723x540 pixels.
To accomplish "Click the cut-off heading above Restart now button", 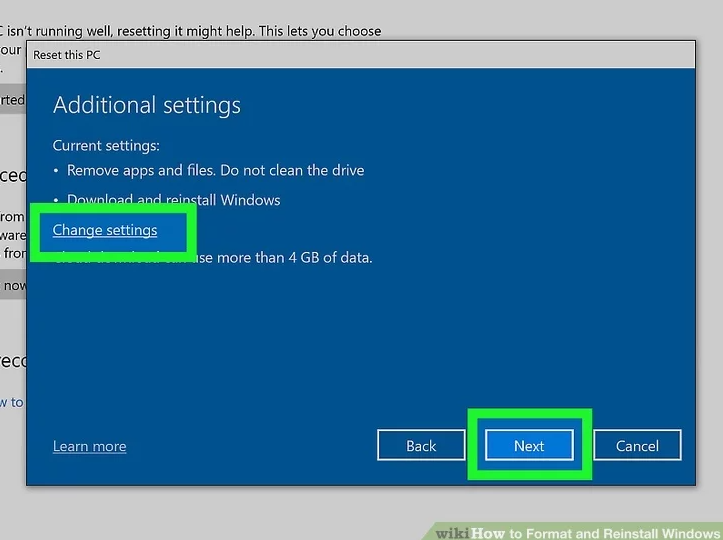I will pyautogui.click(x=12, y=176).
